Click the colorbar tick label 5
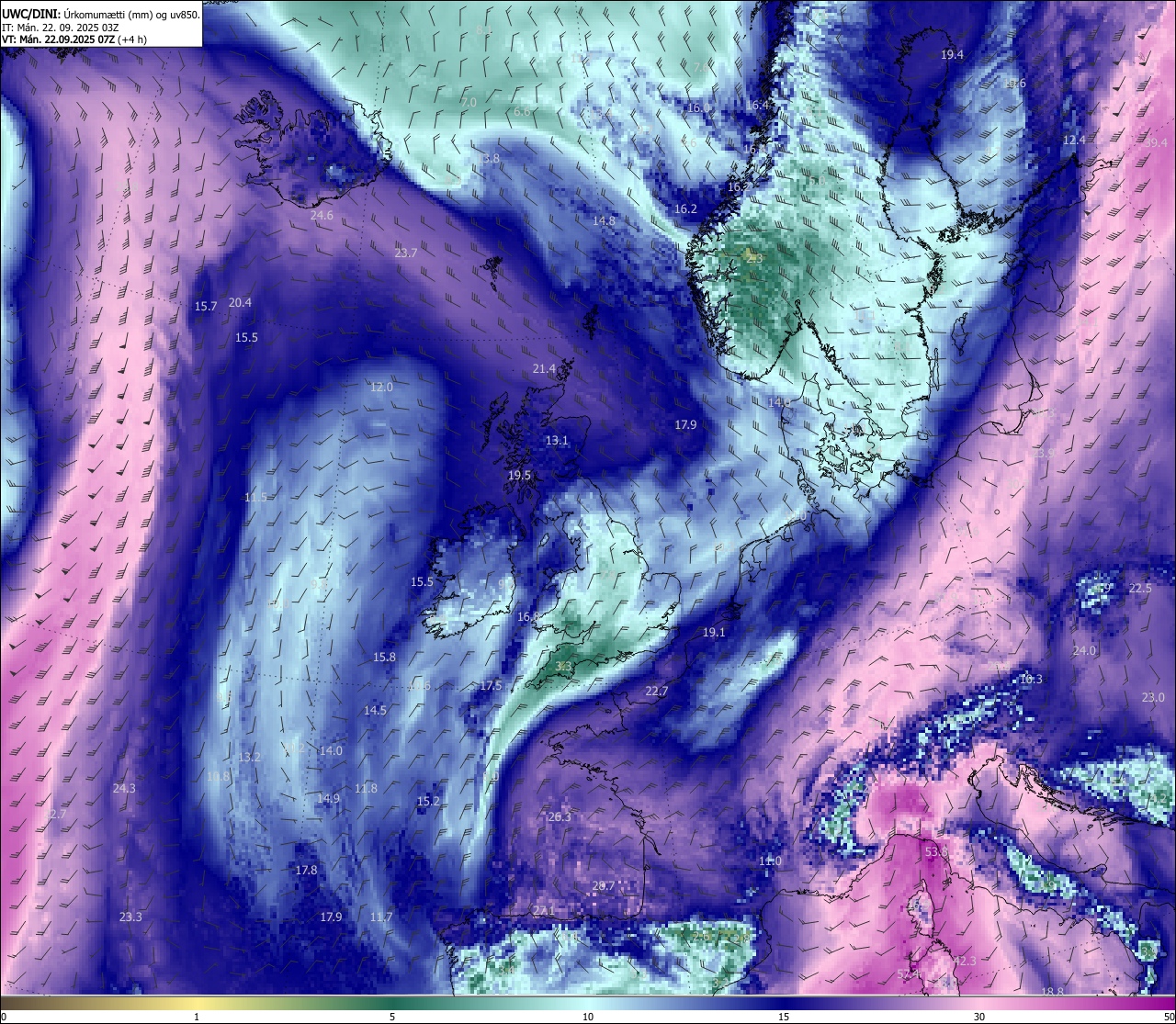The image size is (1176, 1024). [392, 1017]
